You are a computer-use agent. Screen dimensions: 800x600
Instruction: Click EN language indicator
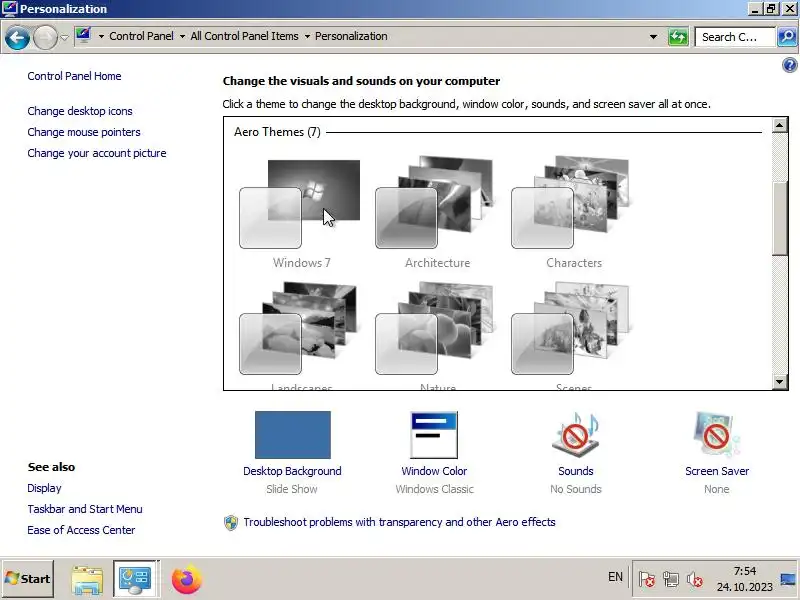[615, 577]
